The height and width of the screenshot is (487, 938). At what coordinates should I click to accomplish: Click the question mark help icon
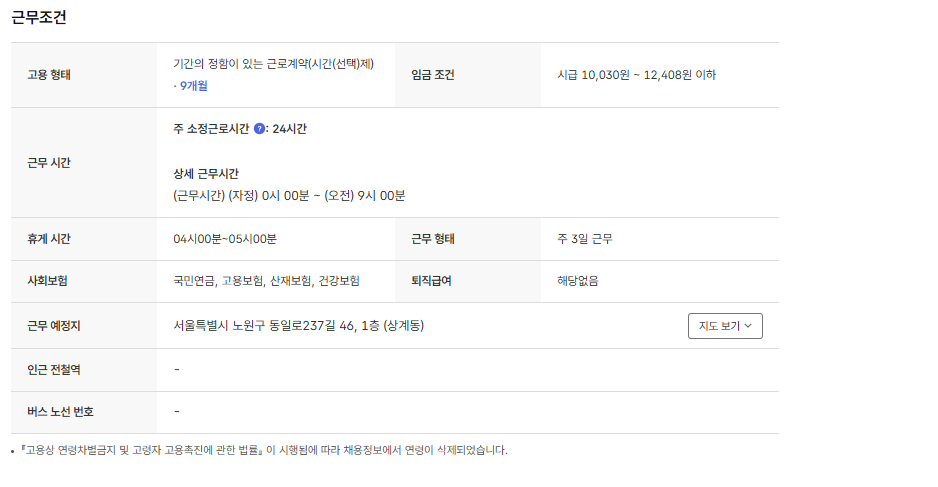tap(260, 129)
